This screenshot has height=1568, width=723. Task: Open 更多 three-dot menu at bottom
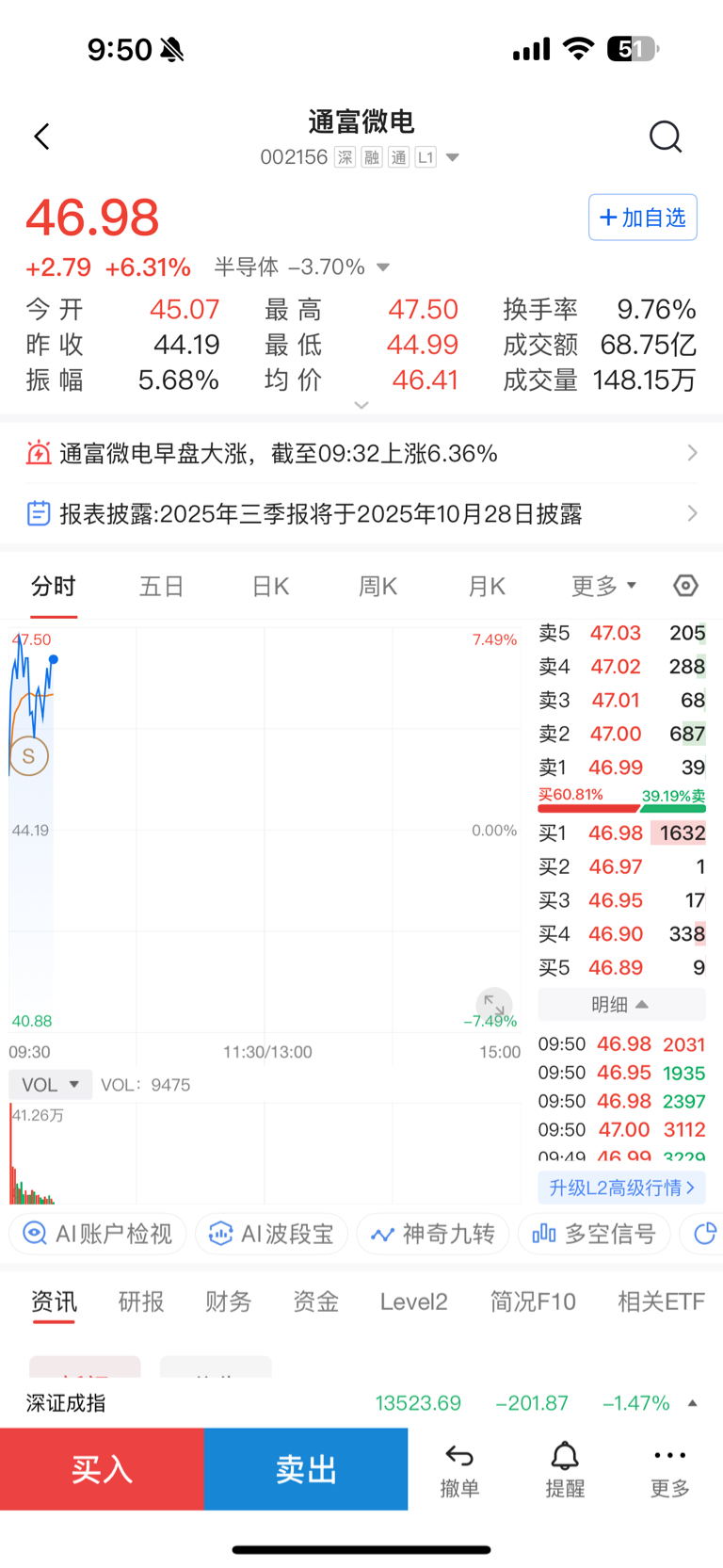(x=670, y=1471)
